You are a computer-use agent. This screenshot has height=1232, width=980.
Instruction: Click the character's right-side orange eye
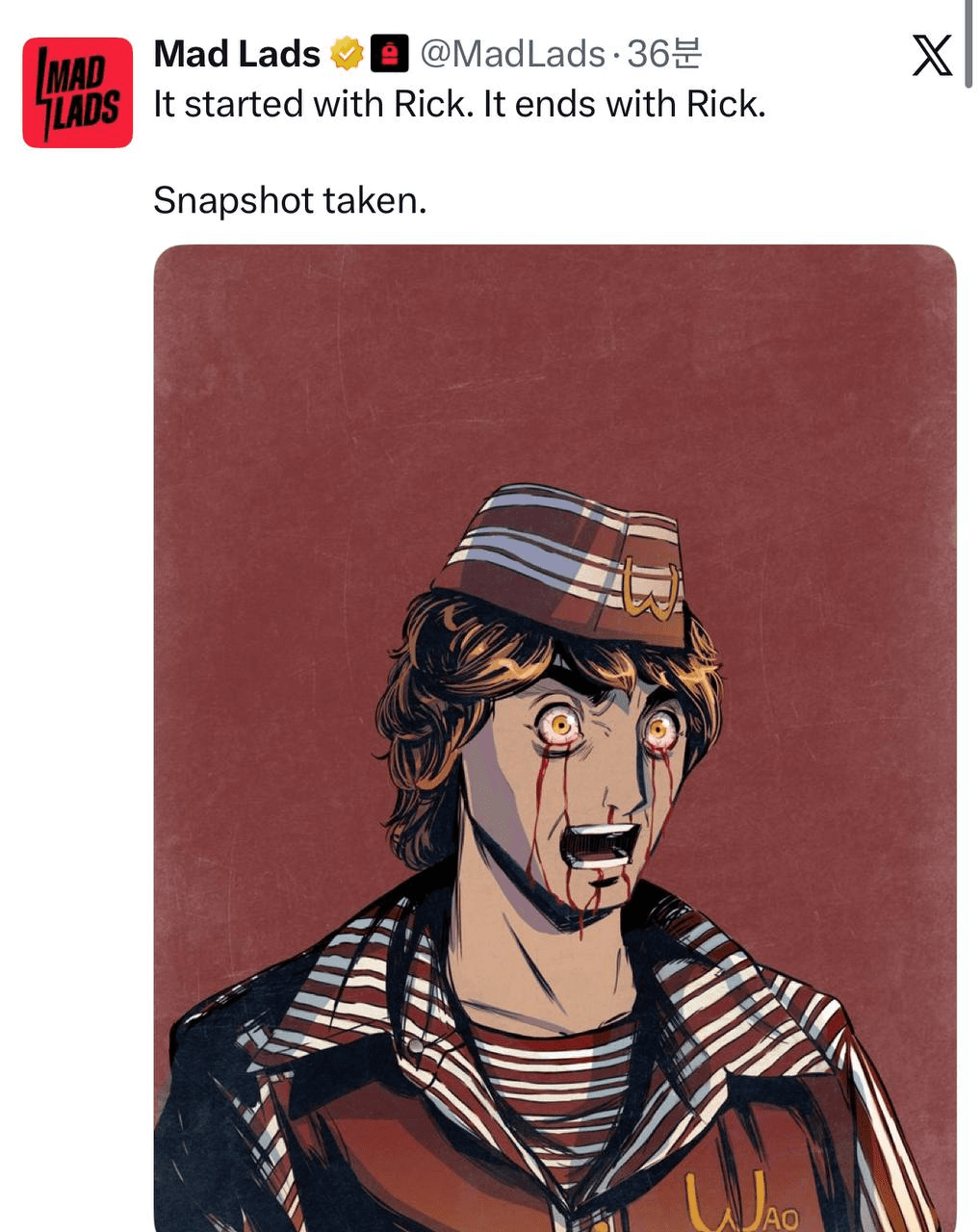pyautogui.click(x=660, y=727)
